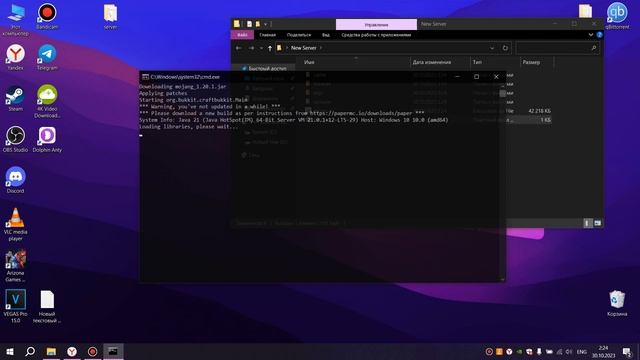This screenshot has height=360, width=640.
Task: Open This PC desktop icon
Action: pos(16,20)
